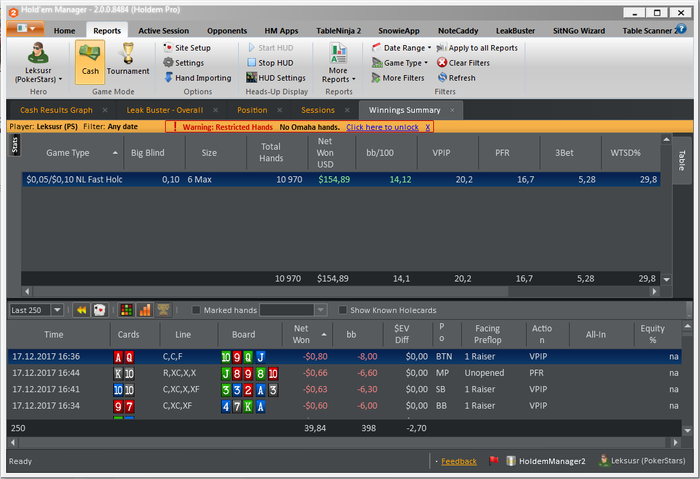This screenshot has height=479, width=700.
Task: Open Site Setup
Action: [x=187, y=47]
